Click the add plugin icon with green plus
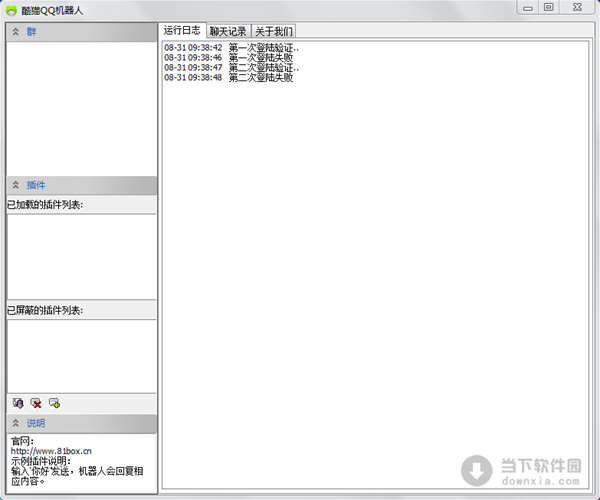Image resolution: width=600 pixels, height=500 pixels. coord(54,403)
